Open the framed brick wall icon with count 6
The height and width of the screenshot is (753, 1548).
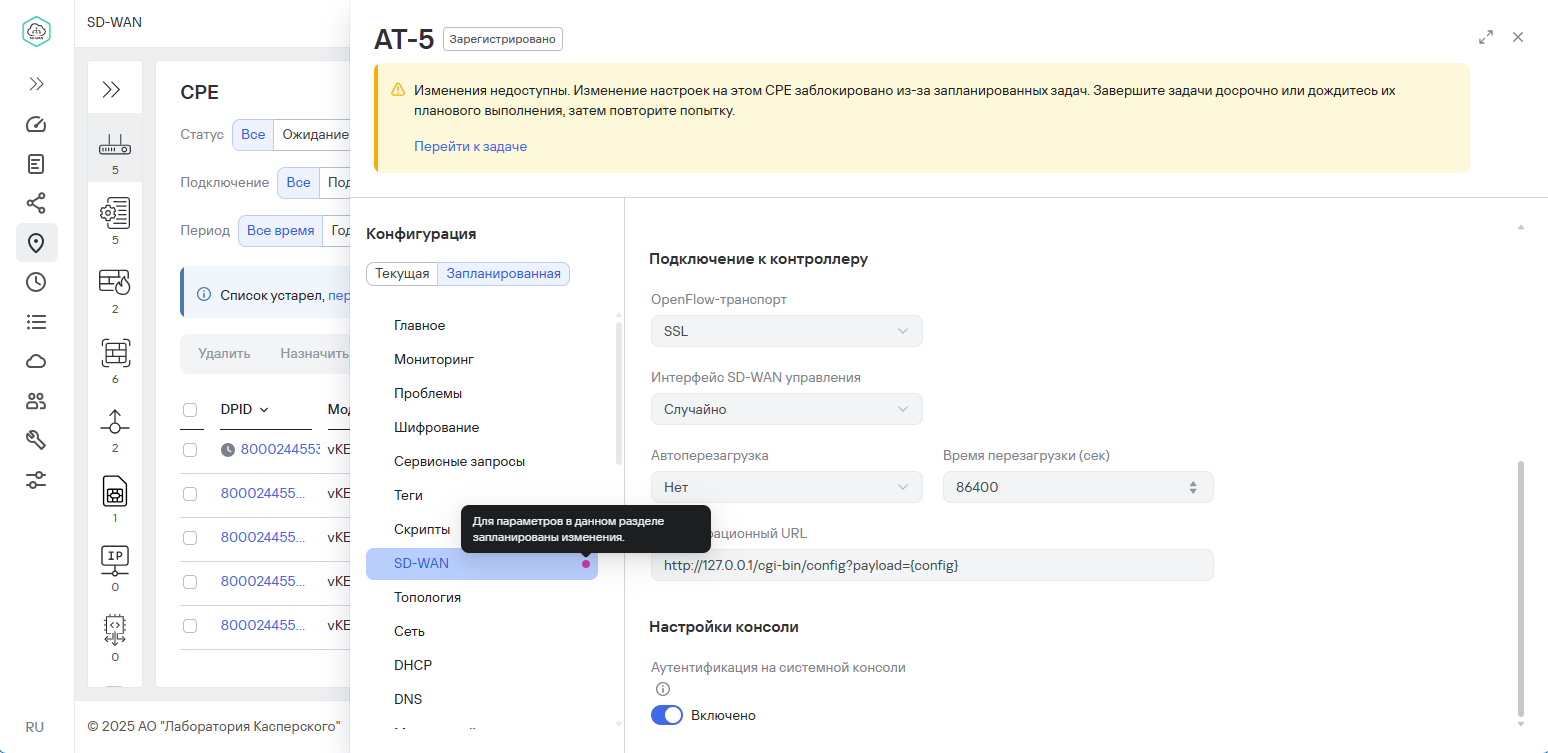(x=115, y=352)
